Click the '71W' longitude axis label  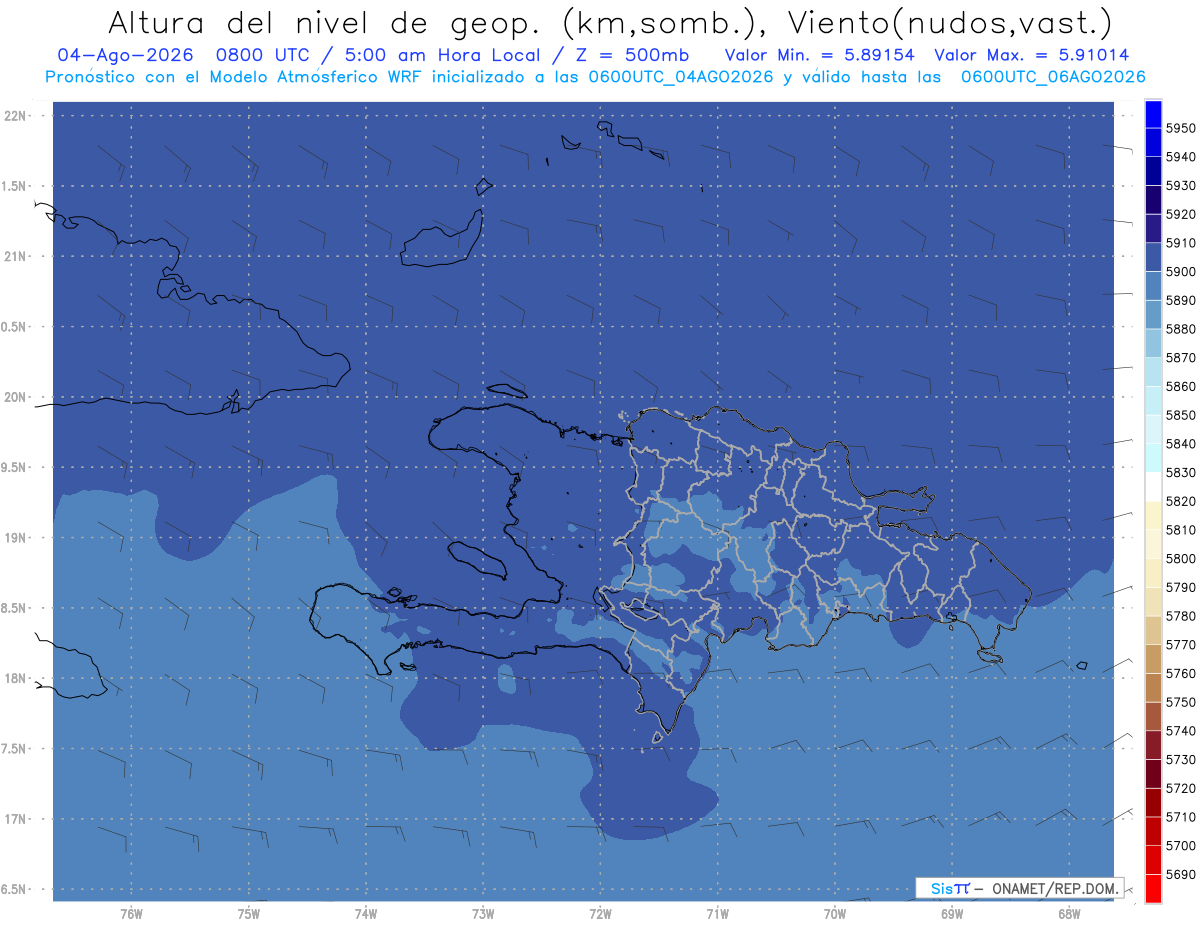point(717,914)
